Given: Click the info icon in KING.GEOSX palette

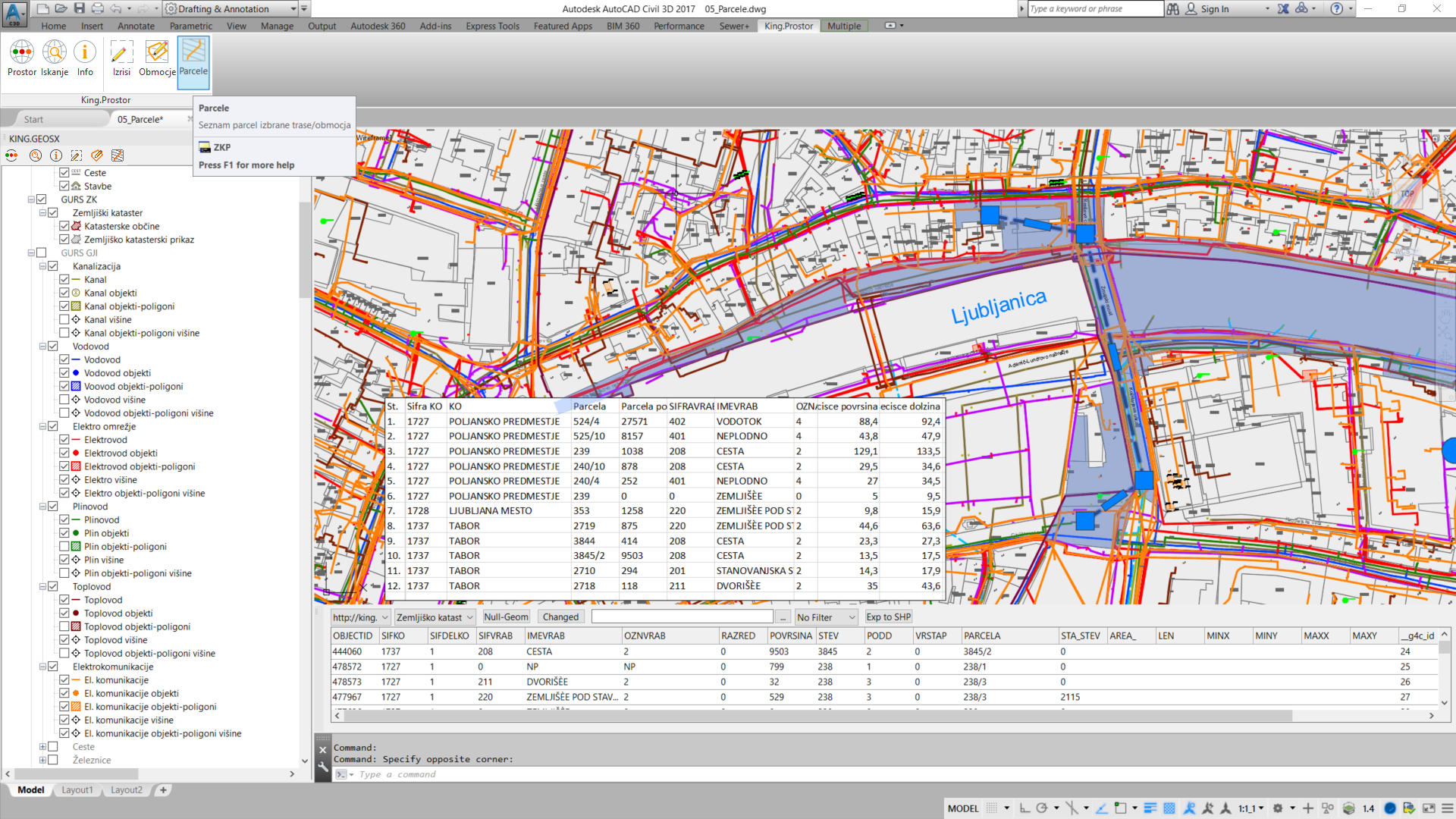Looking at the screenshot, I should tap(56, 155).
